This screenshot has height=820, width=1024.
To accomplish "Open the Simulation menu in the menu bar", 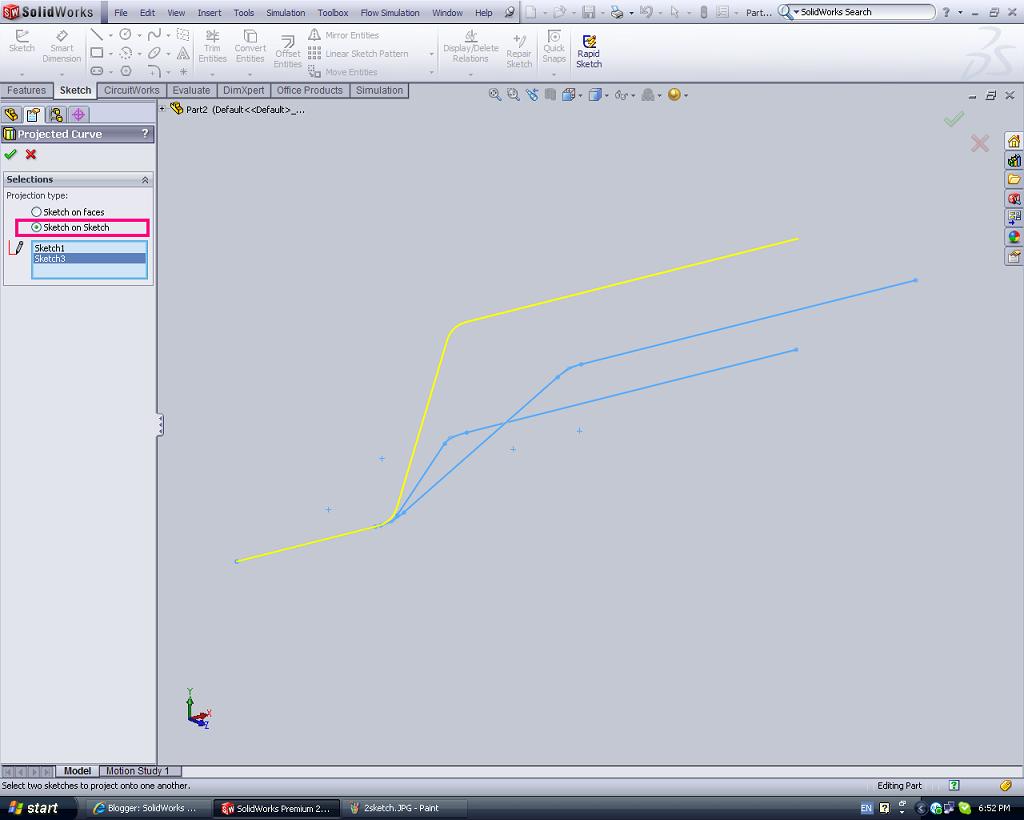I will pos(285,12).
